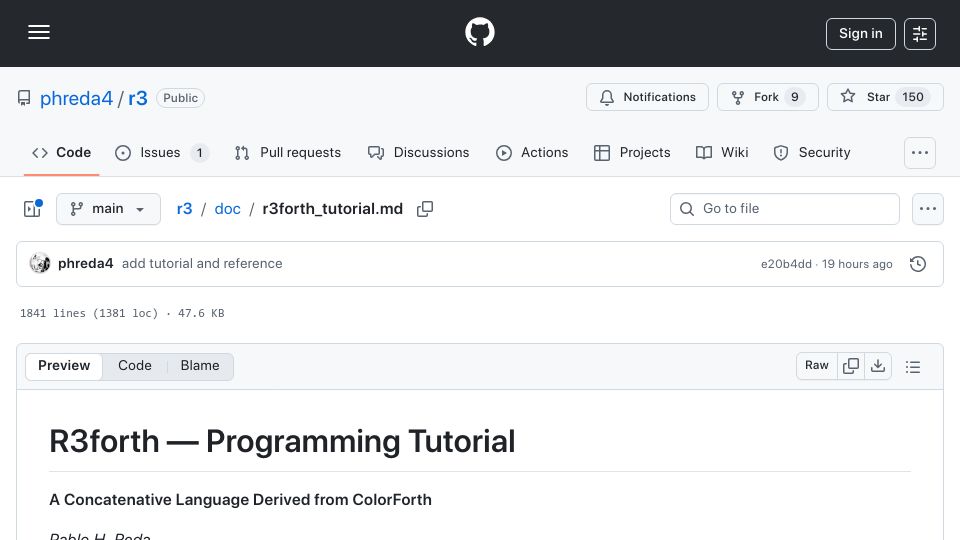This screenshot has width=960, height=540.
Task: Open the main branch selector dropdown
Action: [x=108, y=209]
